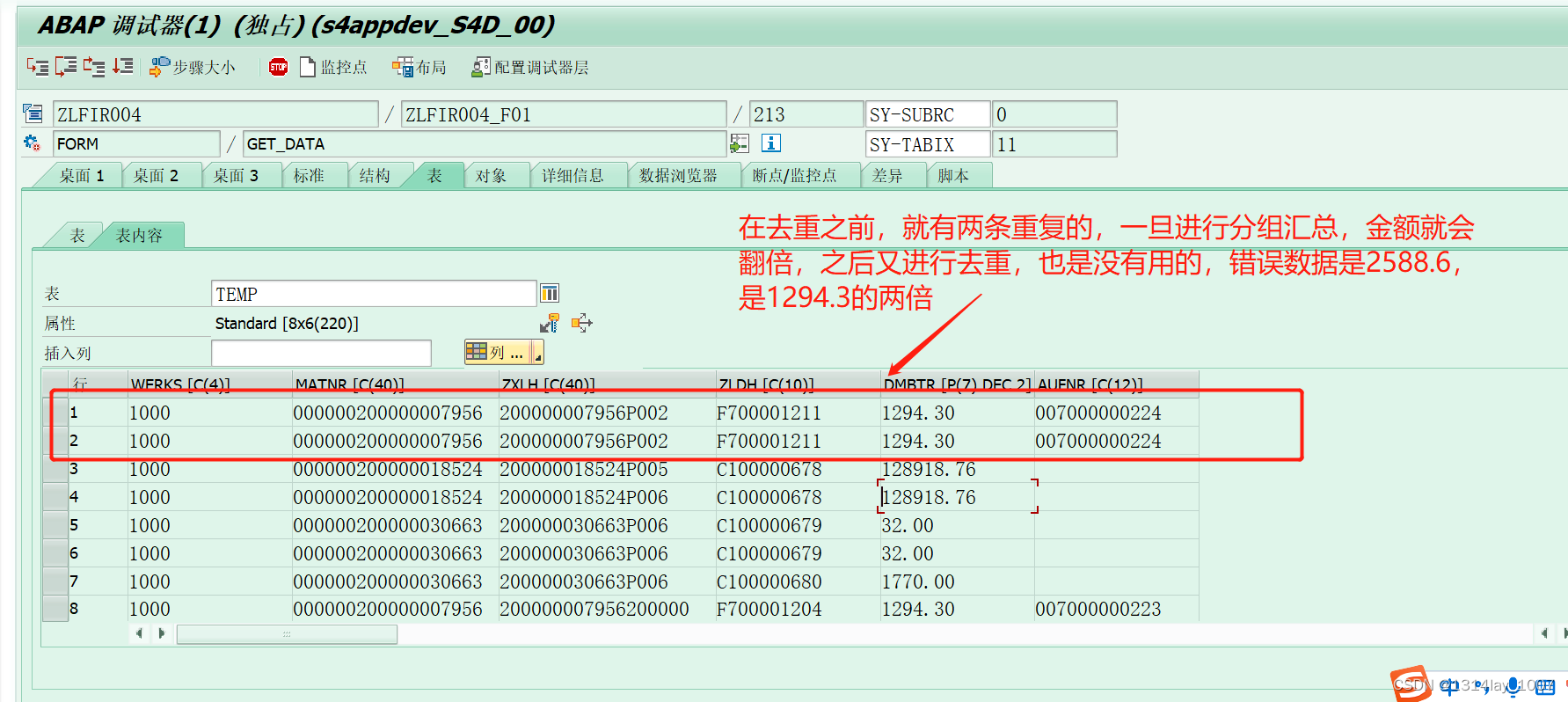Select the row 3 selector button
The height and width of the screenshot is (702, 1568).
click(56, 469)
